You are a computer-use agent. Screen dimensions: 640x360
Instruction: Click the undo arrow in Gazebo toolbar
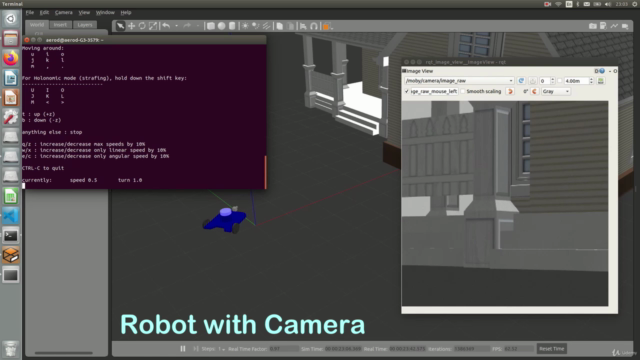click(166, 26)
